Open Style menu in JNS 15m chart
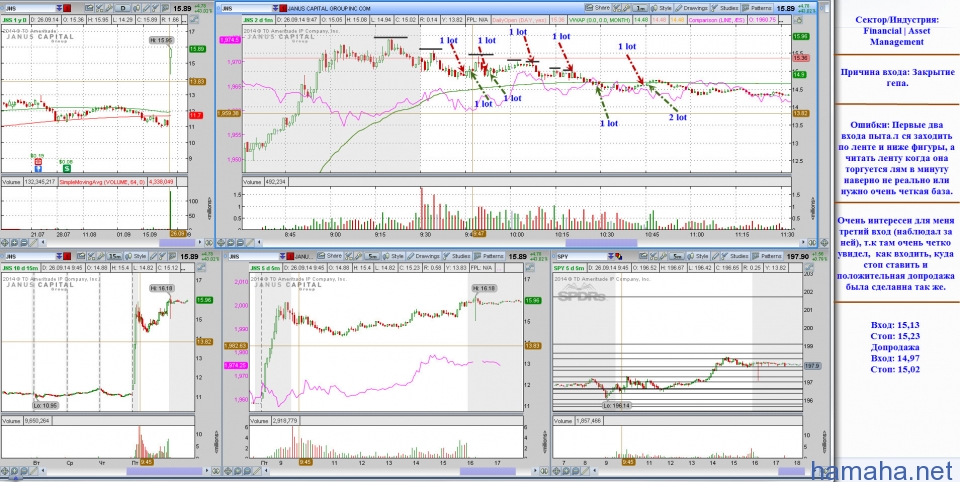The height and width of the screenshot is (482, 960). click(135, 256)
